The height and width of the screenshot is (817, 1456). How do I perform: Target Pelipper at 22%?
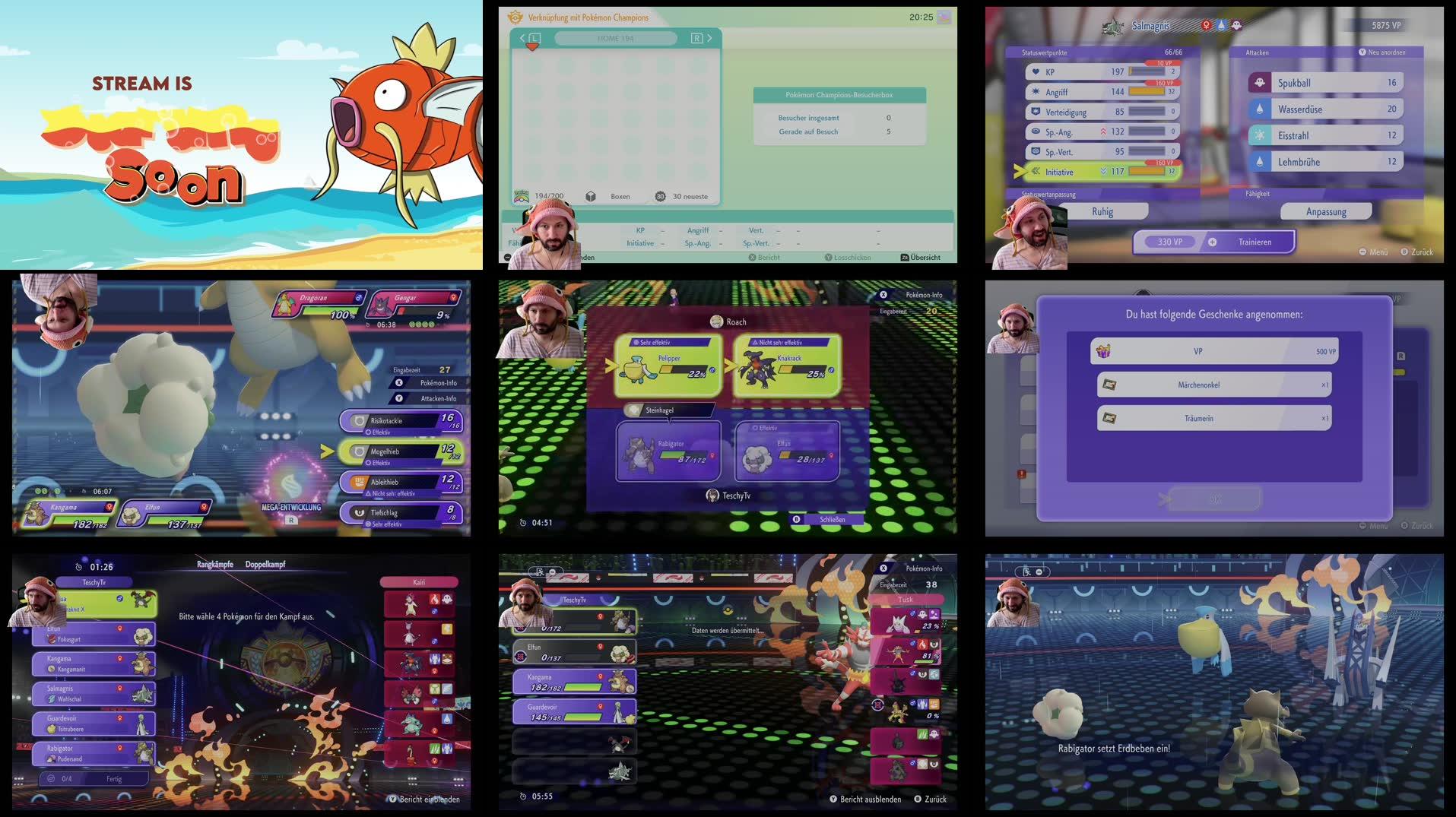coord(668,365)
